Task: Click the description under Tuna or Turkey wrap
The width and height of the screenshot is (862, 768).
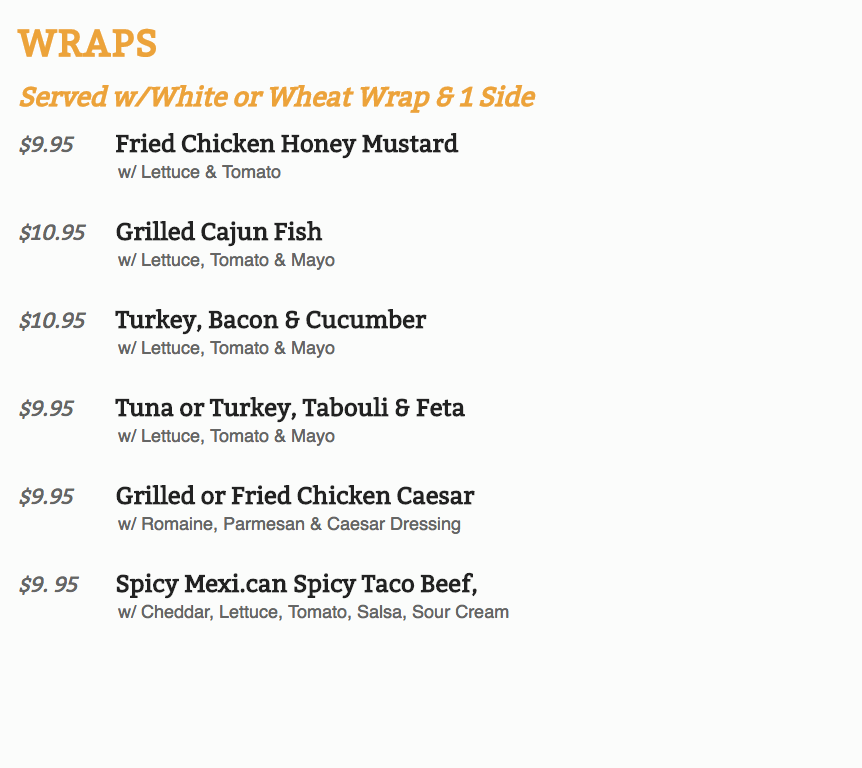Action: point(226,436)
